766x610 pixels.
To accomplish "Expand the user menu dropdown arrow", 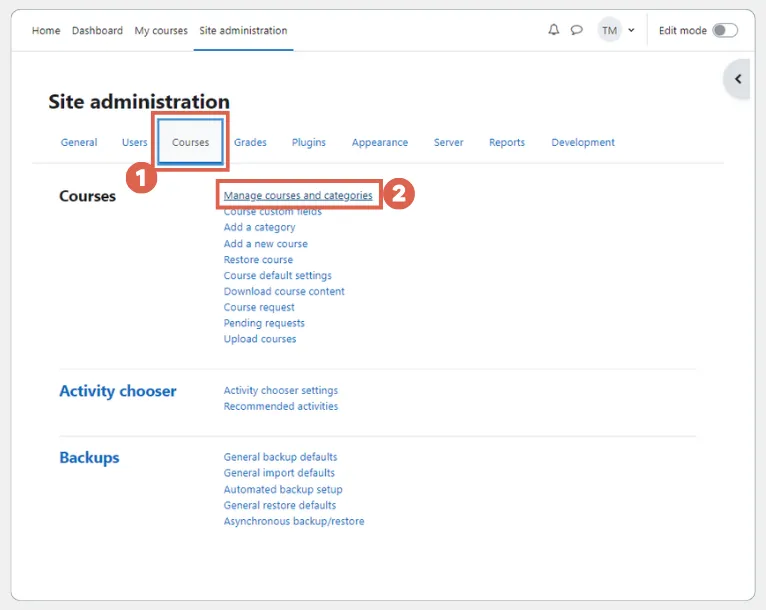I will tap(631, 30).
